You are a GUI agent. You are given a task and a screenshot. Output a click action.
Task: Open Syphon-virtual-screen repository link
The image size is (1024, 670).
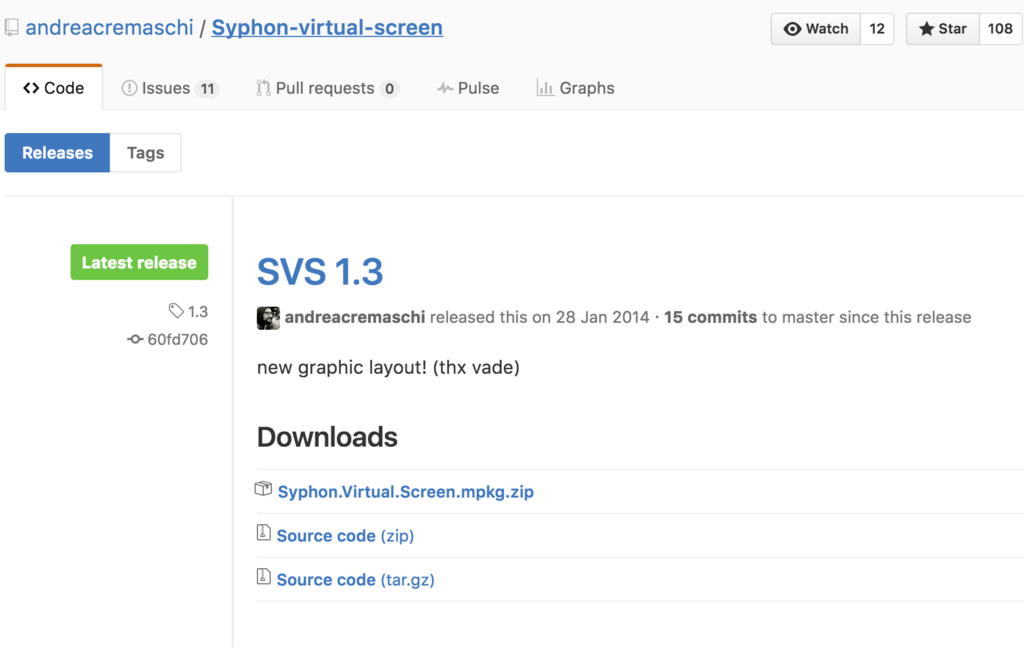(x=327, y=27)
